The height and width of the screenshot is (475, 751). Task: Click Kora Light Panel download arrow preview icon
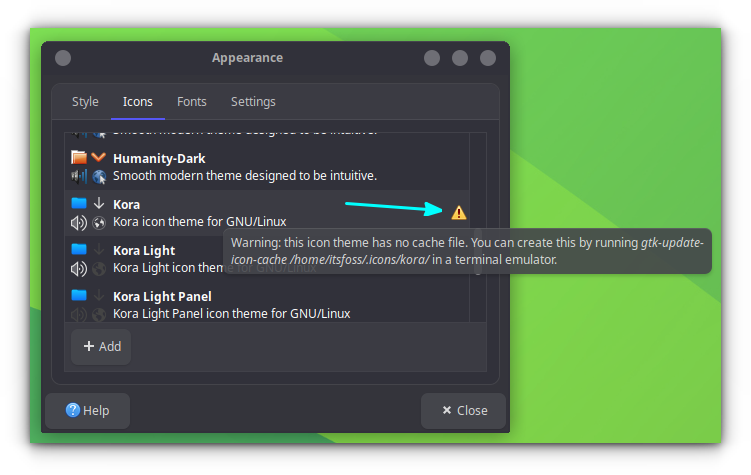coord(99,295)
